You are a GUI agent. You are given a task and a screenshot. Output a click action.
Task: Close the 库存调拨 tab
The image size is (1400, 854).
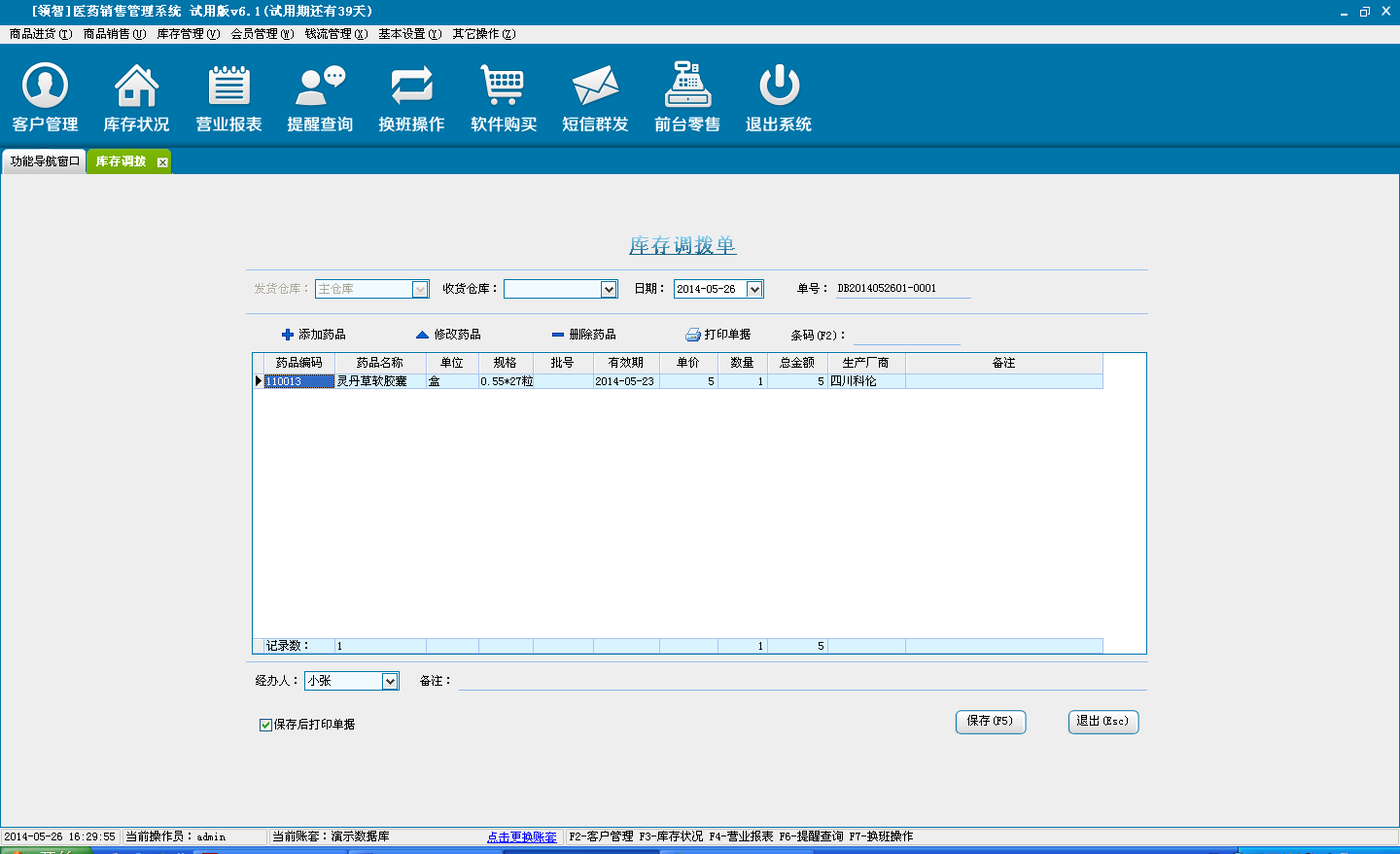(x=162, y=162)
